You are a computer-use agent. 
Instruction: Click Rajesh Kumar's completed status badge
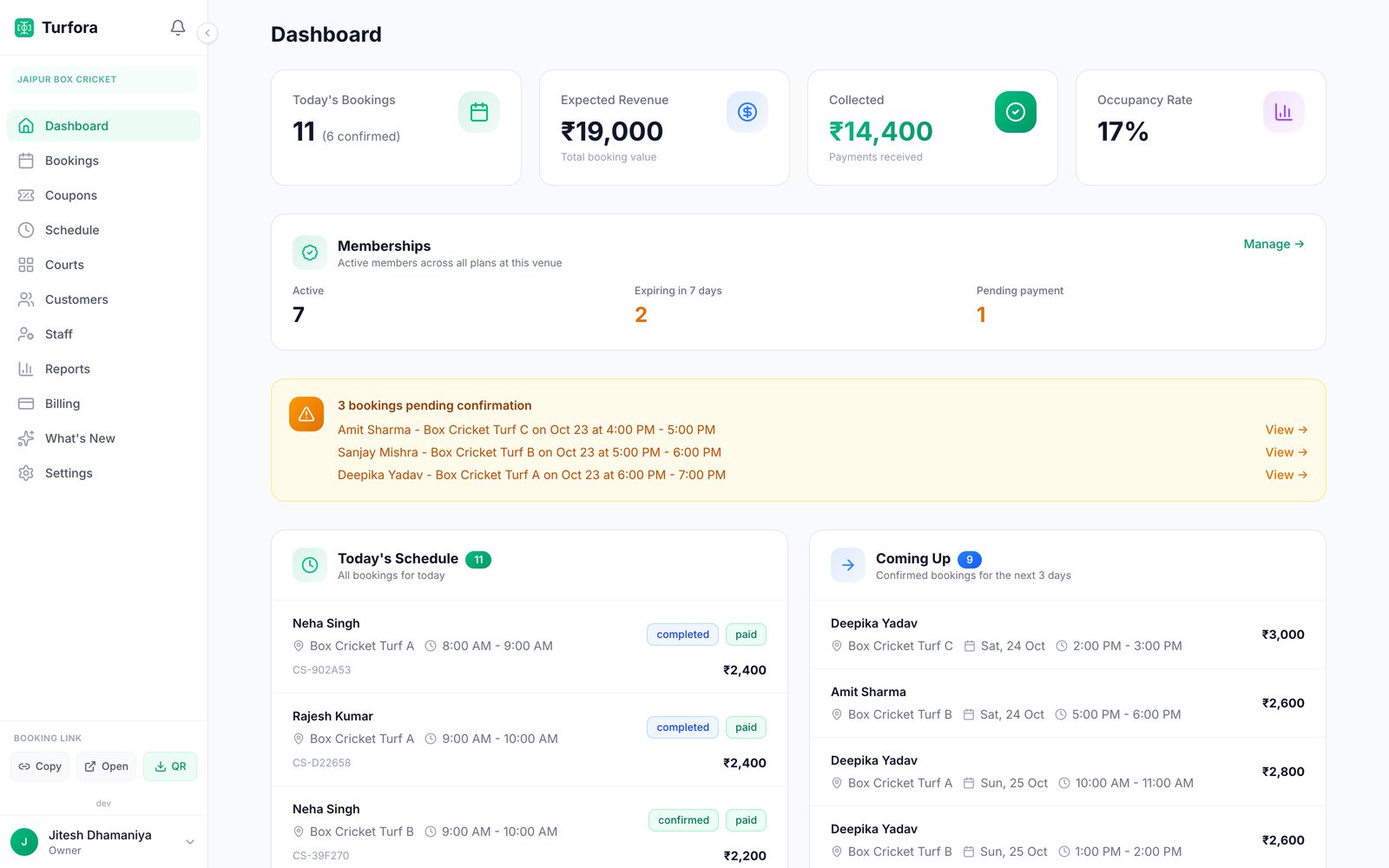[x=682, y=727]
